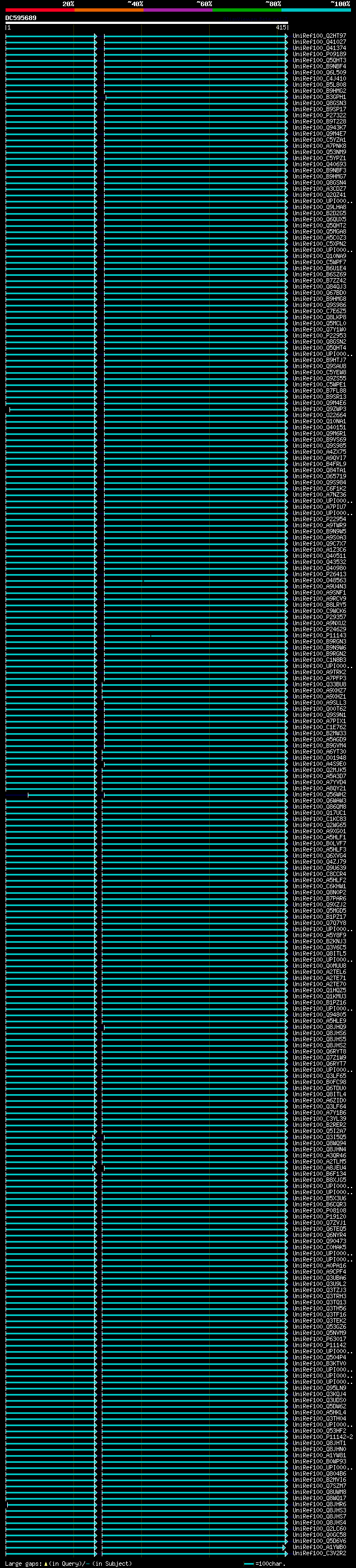Select hit UniRef100_A9SLL3
356x1568 pixels.
click(319, 703)
